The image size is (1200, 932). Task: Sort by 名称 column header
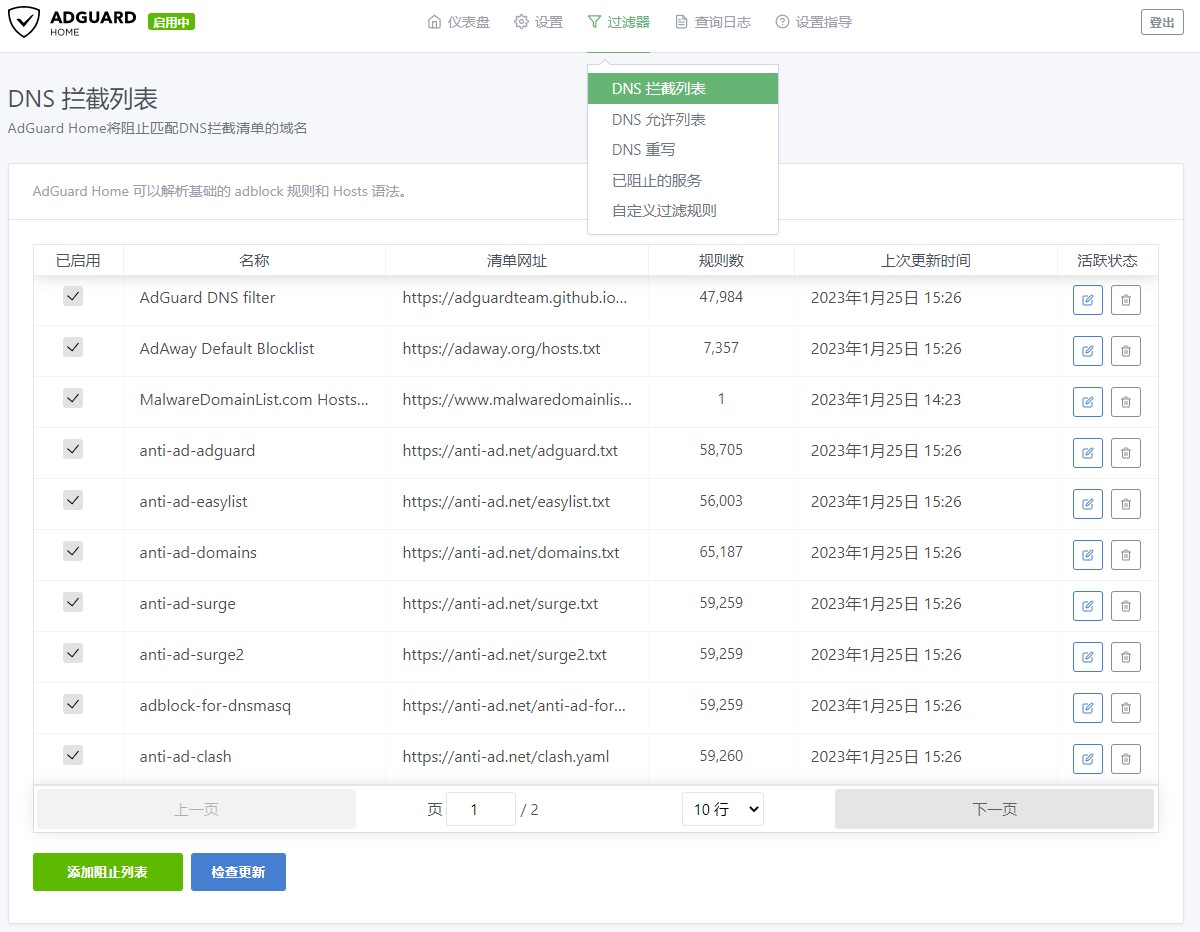click(255, 260)
